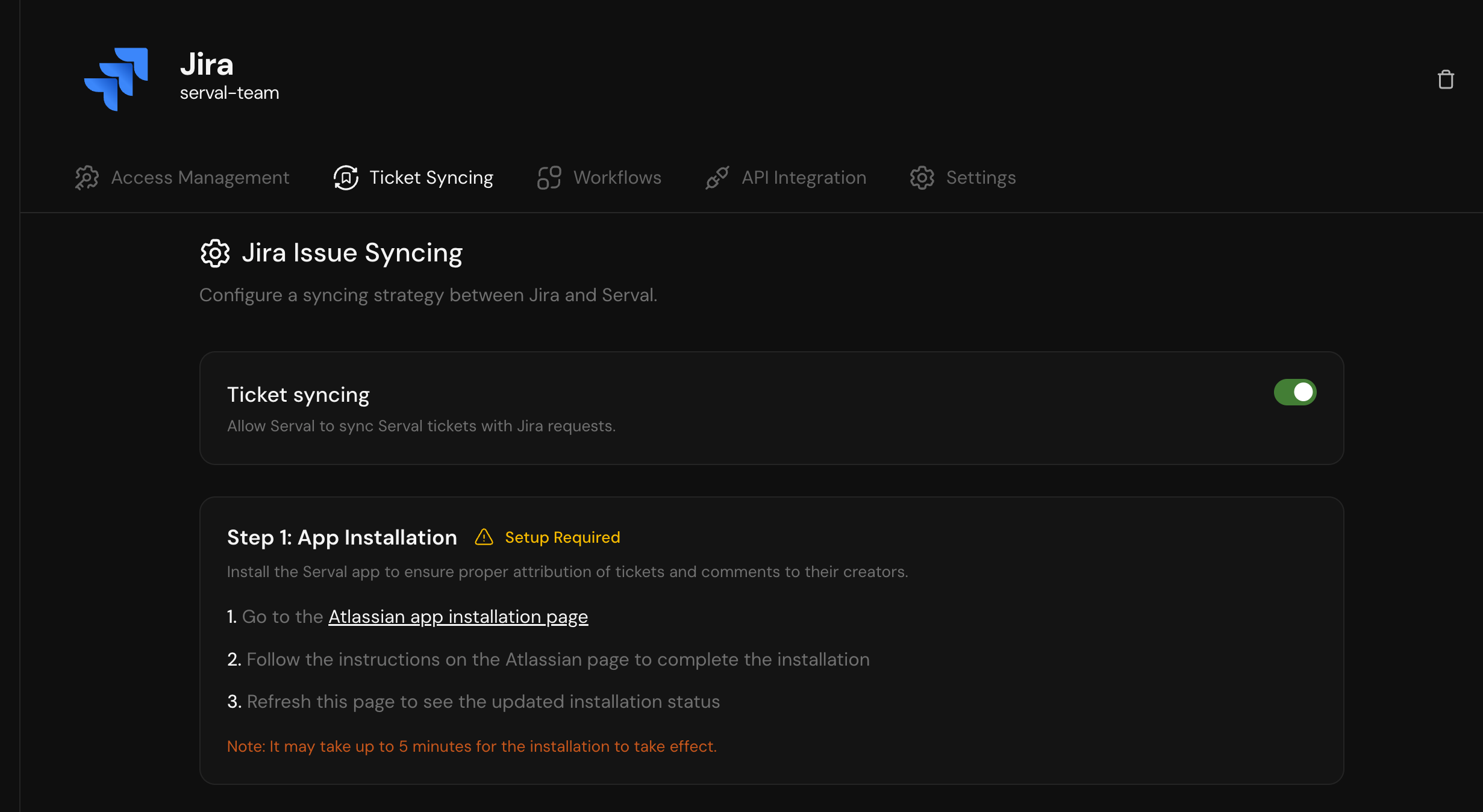
Task: Click the Step 1: App Installation heading
Action: (342, 537)
